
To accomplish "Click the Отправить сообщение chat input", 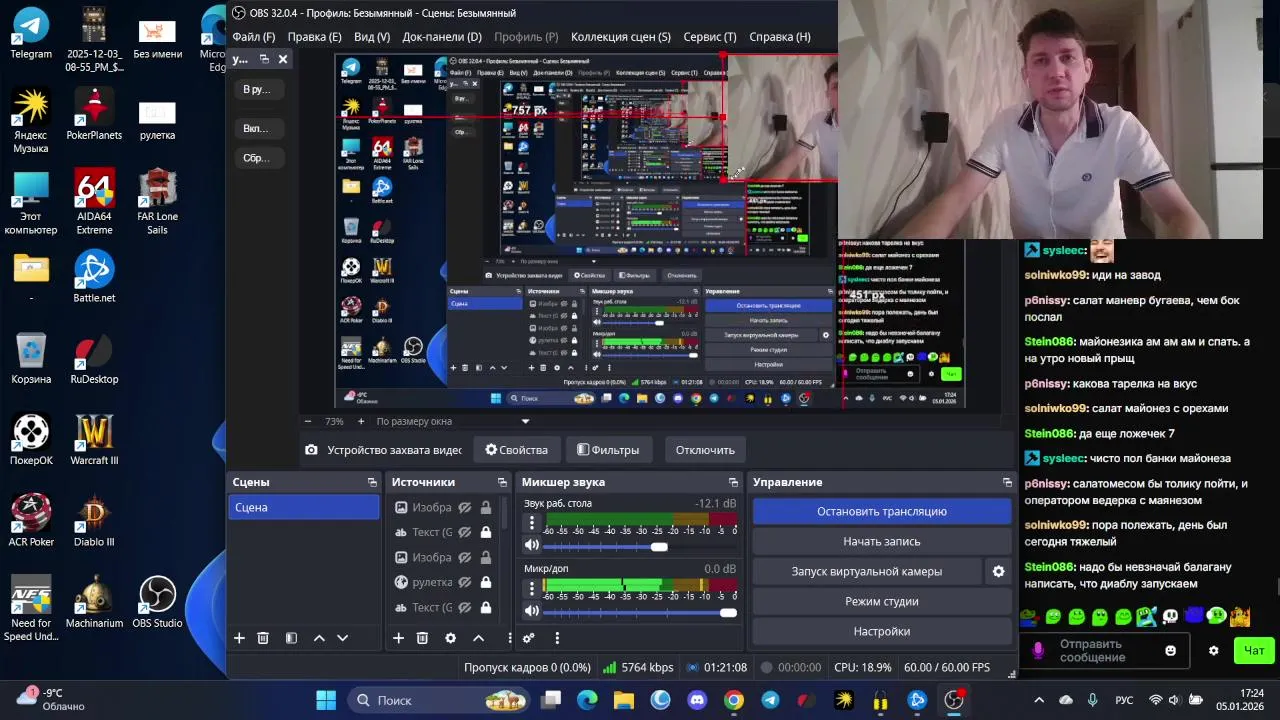I will point(1105,650).
